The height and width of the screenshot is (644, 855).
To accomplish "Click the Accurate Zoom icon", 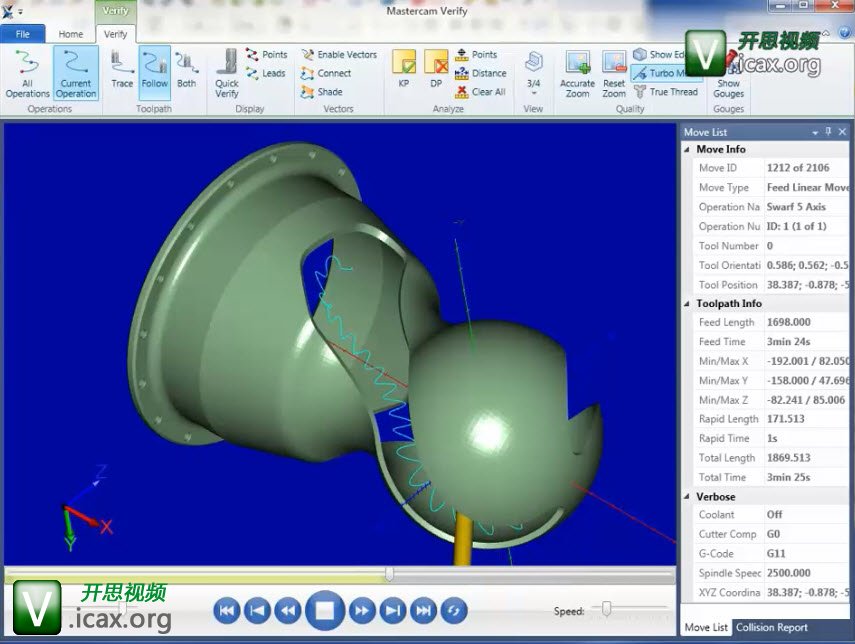I will 577,71.
